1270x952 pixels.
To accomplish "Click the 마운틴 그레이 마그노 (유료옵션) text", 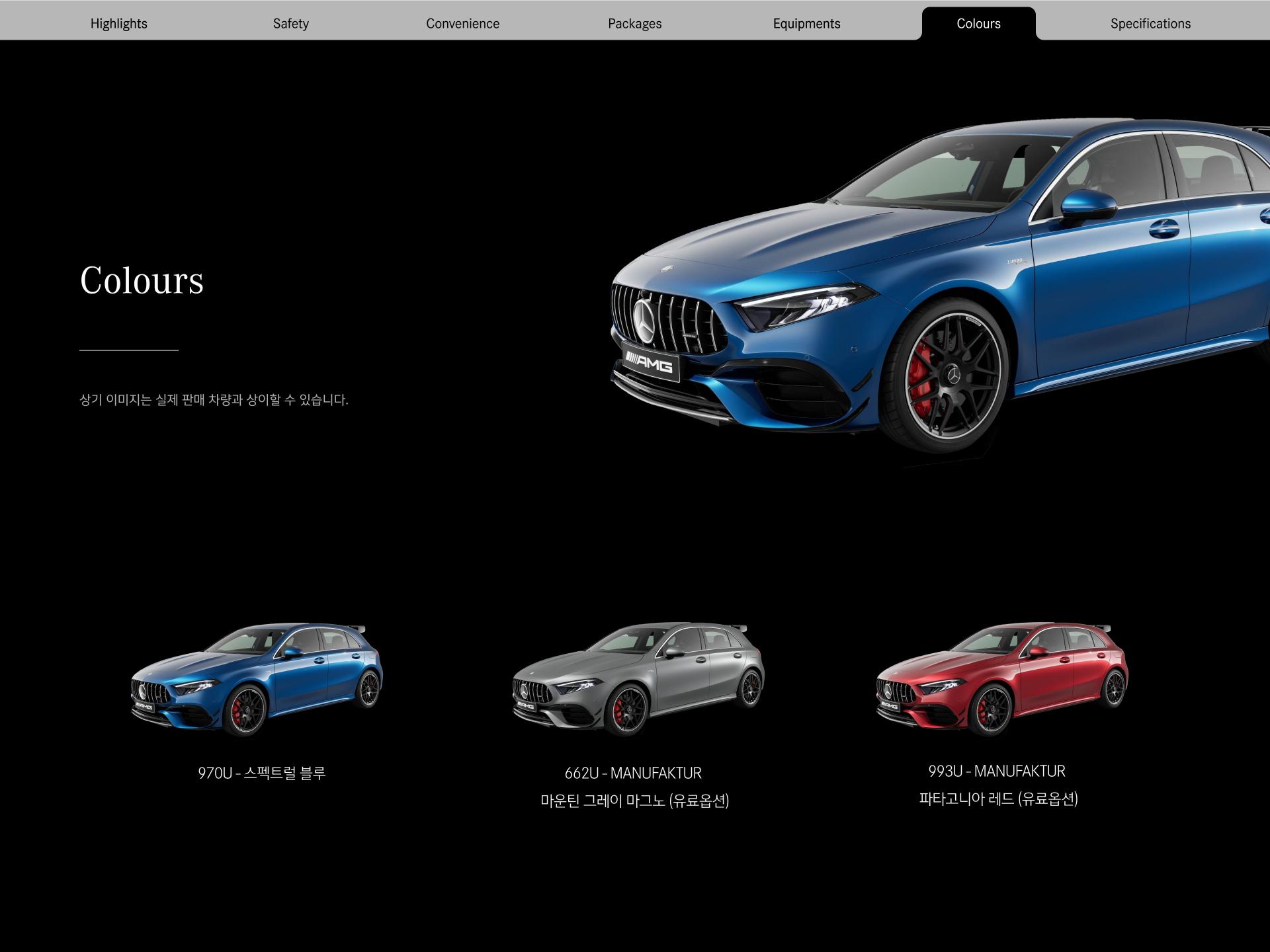I will coord(635,801).
